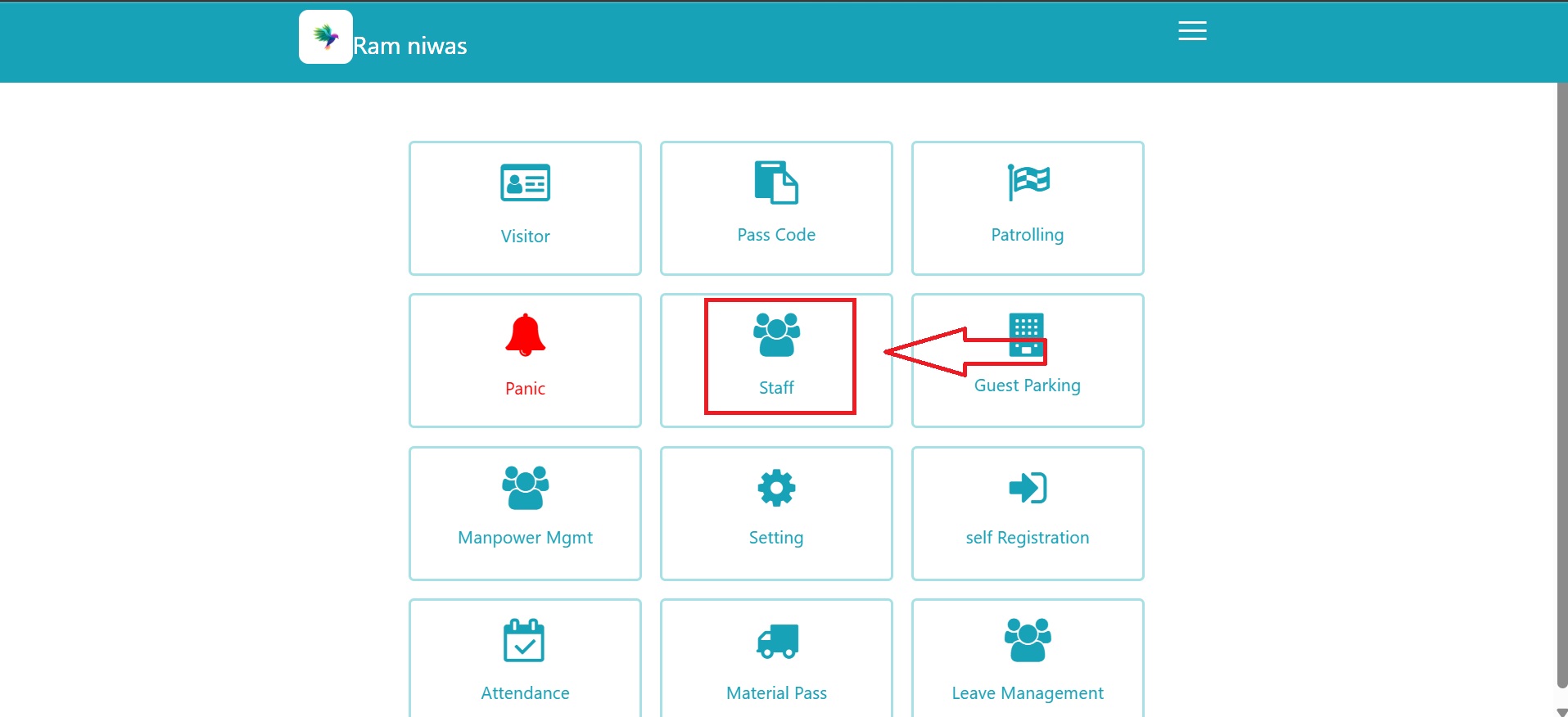
Task: Select the self Registration sign-in arrow icon
Action: pyautogui.click(x=1028, y=488)
